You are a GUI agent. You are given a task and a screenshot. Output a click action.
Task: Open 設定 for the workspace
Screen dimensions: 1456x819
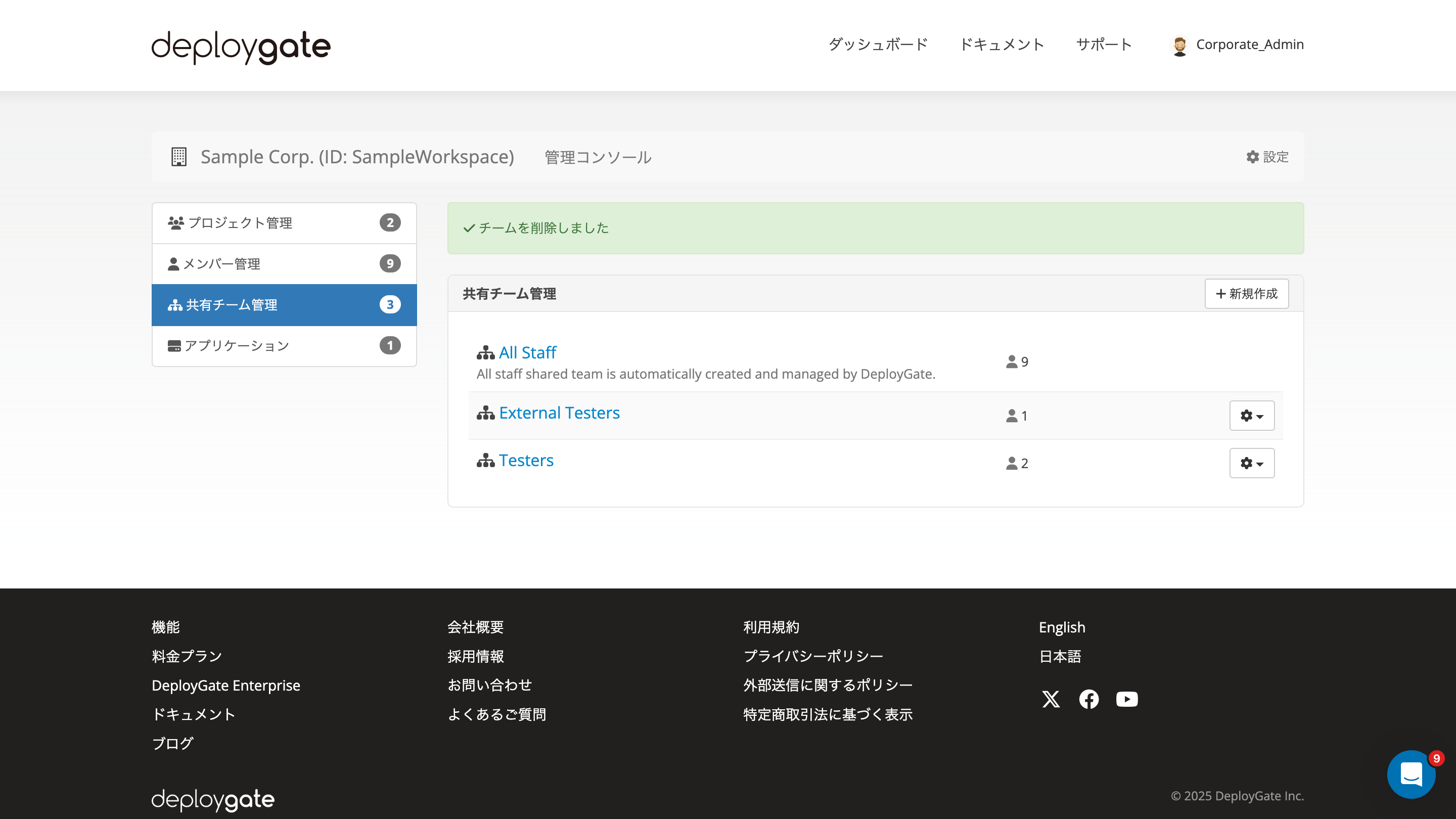[x=1268, y=157]
